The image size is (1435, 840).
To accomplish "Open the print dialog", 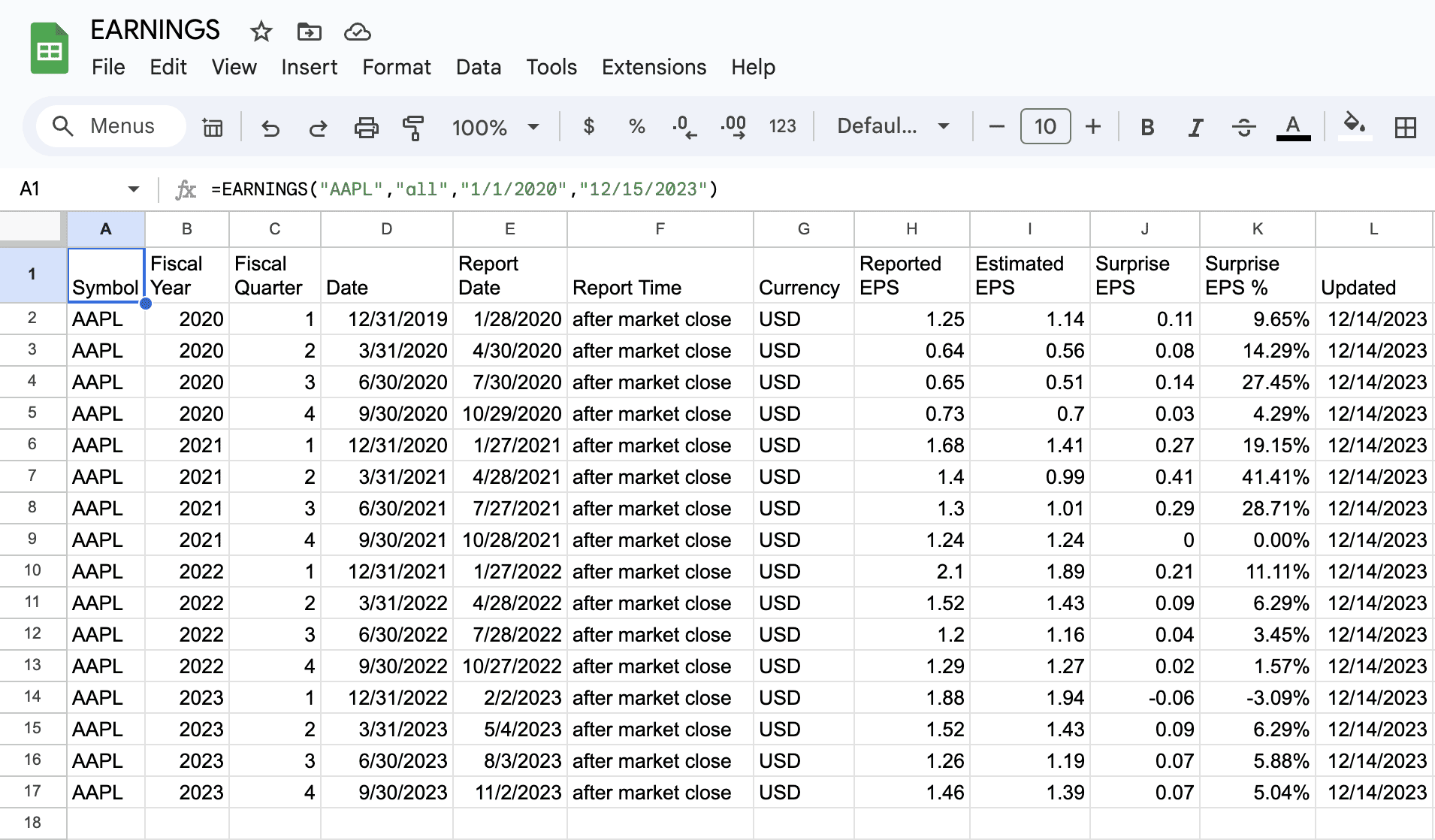I will (366, 126).
